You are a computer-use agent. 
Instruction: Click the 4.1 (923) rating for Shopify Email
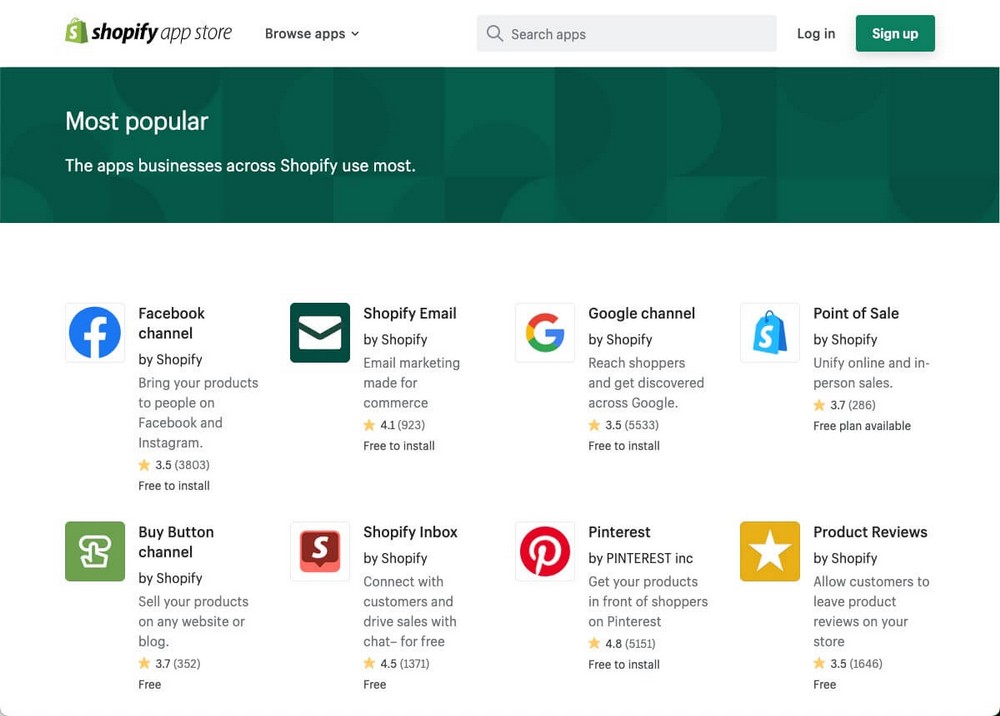pos(394,425)
